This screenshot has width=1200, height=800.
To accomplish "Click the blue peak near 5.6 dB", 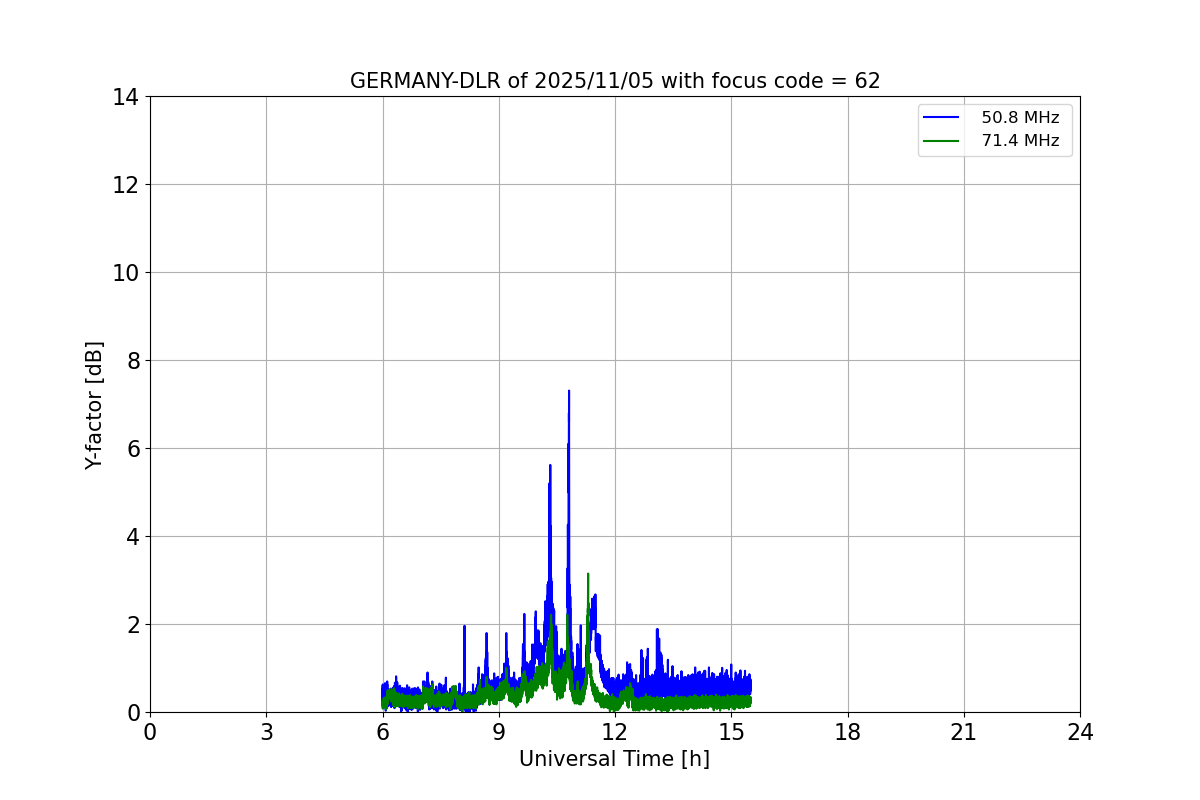I will [x=550, y=466].
